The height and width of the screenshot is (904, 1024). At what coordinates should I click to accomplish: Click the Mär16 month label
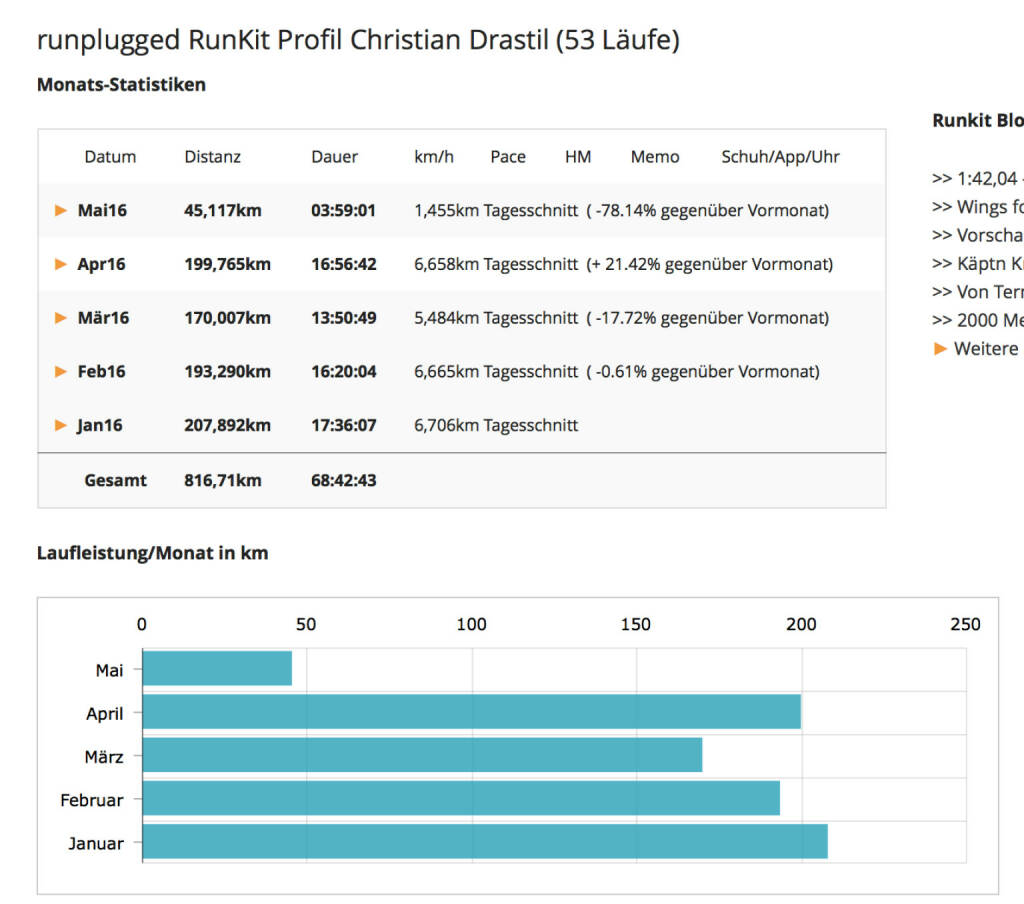(103, 317)
